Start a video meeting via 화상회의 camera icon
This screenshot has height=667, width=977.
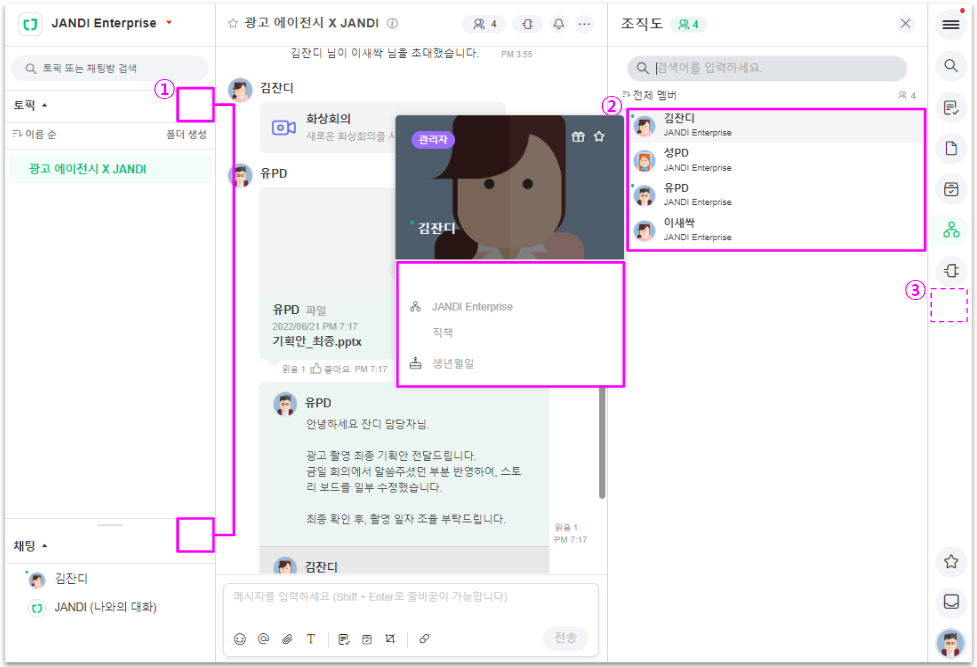(x=284, y=127)
